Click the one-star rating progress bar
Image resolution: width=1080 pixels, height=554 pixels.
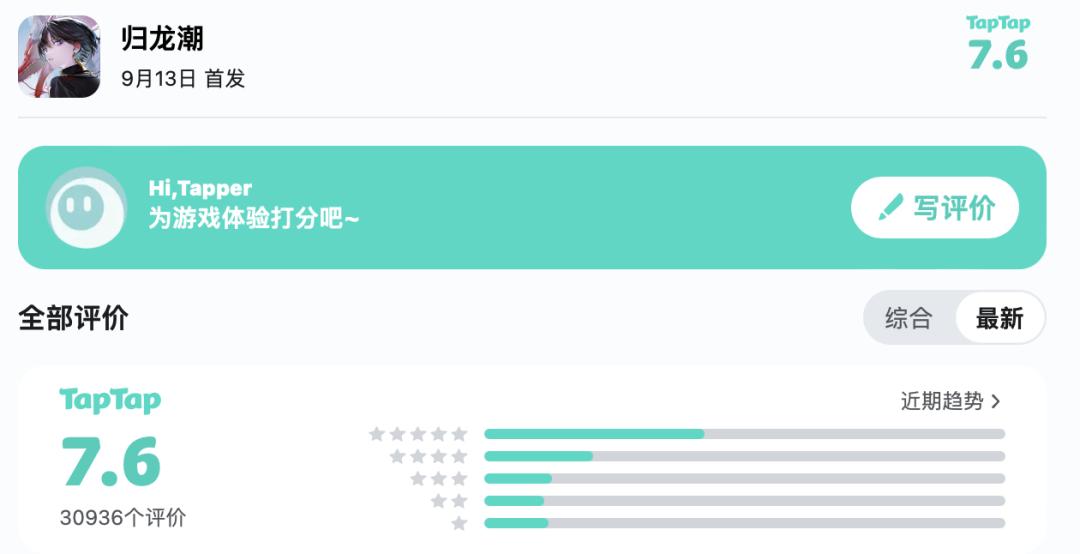point(745,523)
